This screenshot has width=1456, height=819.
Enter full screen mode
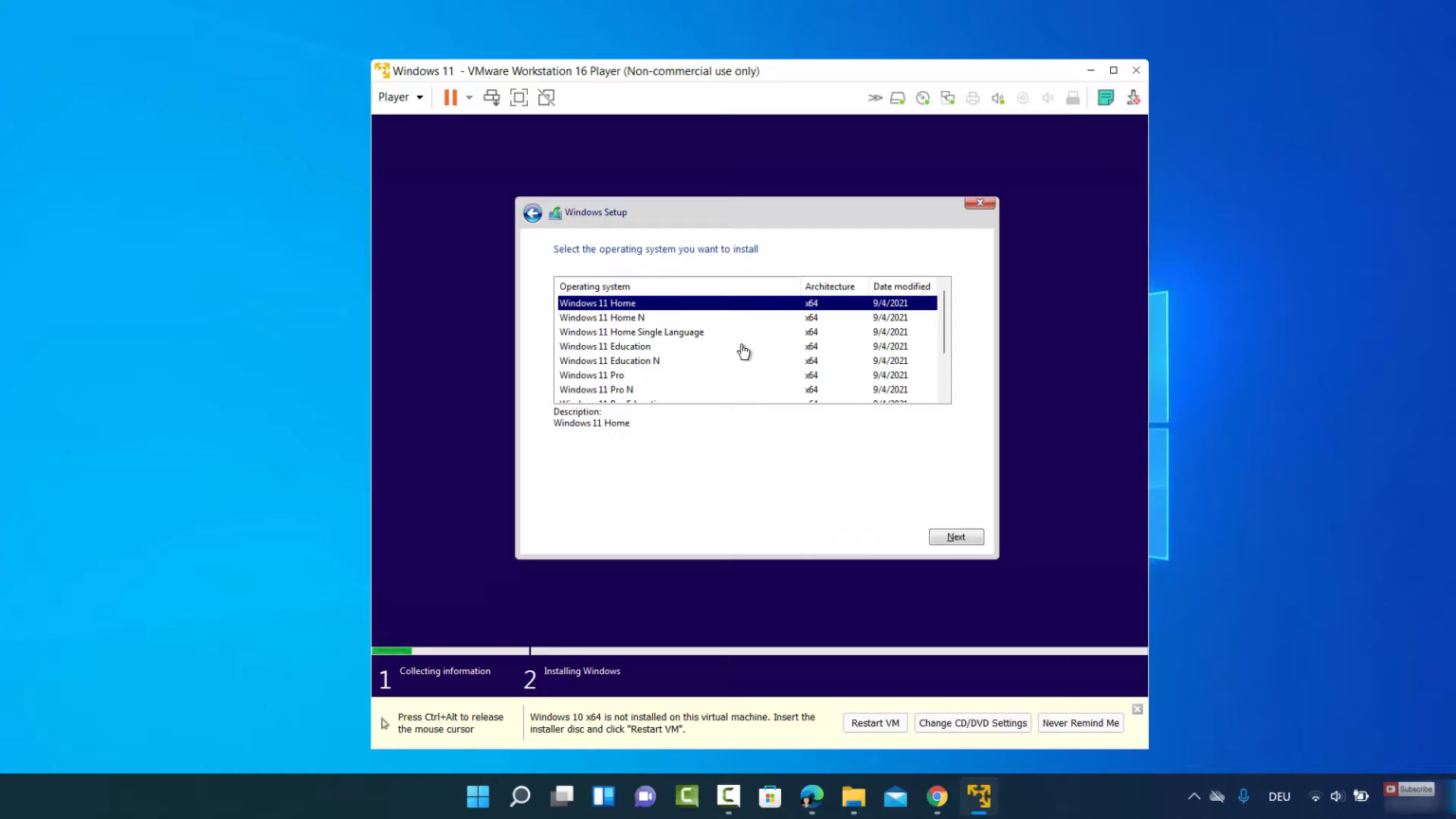[519, 98]
